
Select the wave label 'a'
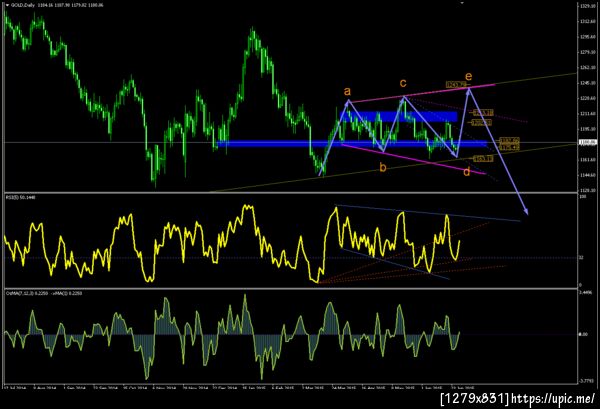pyautogui.click(x=347, y=91)
